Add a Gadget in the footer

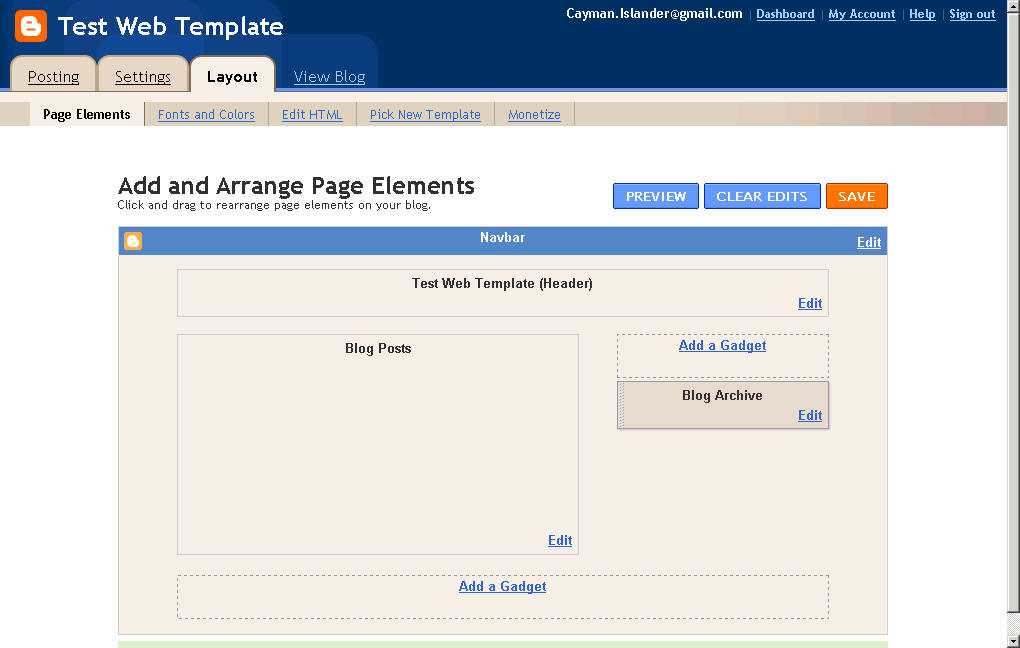502,586
